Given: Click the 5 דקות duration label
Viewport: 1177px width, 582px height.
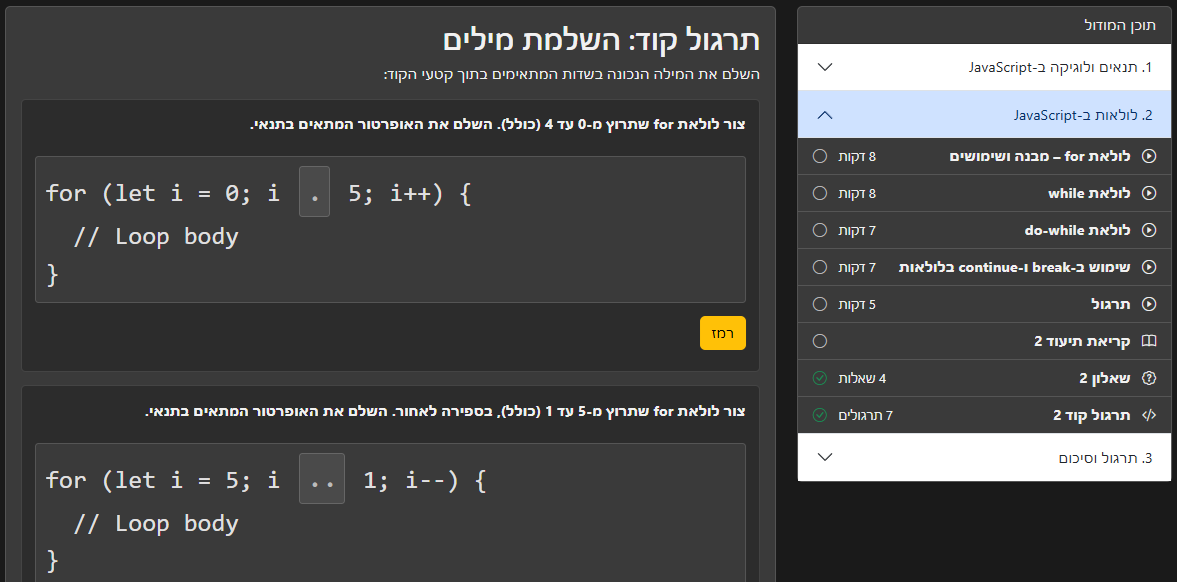Looking at the screenshot, I should (x=857, y=304).
